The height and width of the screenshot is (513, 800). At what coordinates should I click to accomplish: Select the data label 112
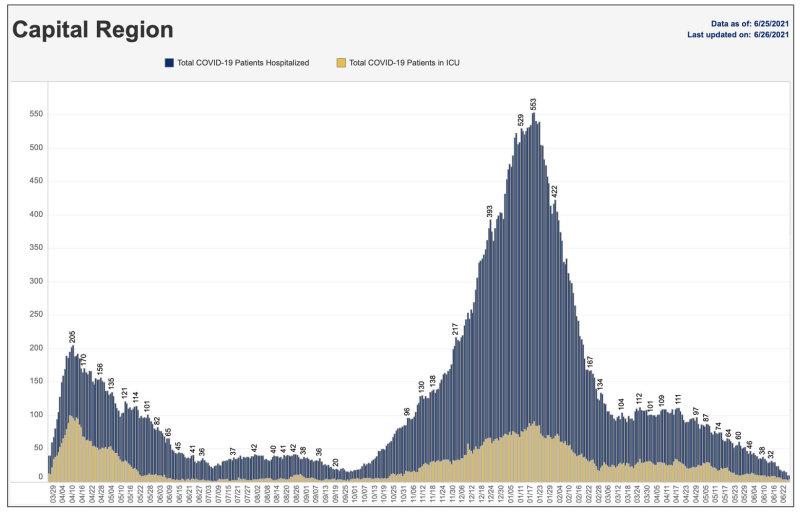click(x=639, y=399)
